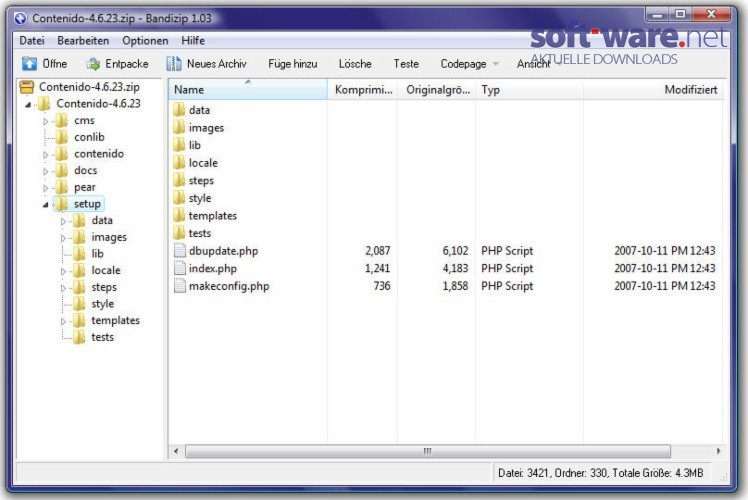Collapse the setup folder in the tree

pyautogui.click(x=46, y=205)
